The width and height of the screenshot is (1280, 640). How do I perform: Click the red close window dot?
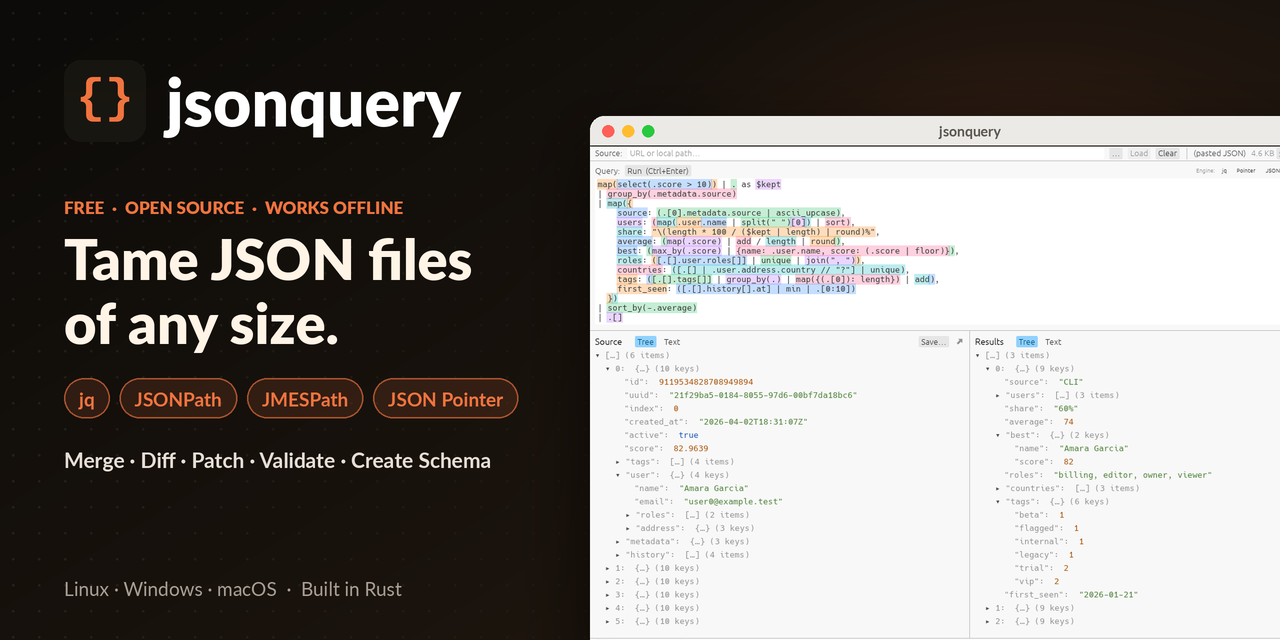pos(608,131)
